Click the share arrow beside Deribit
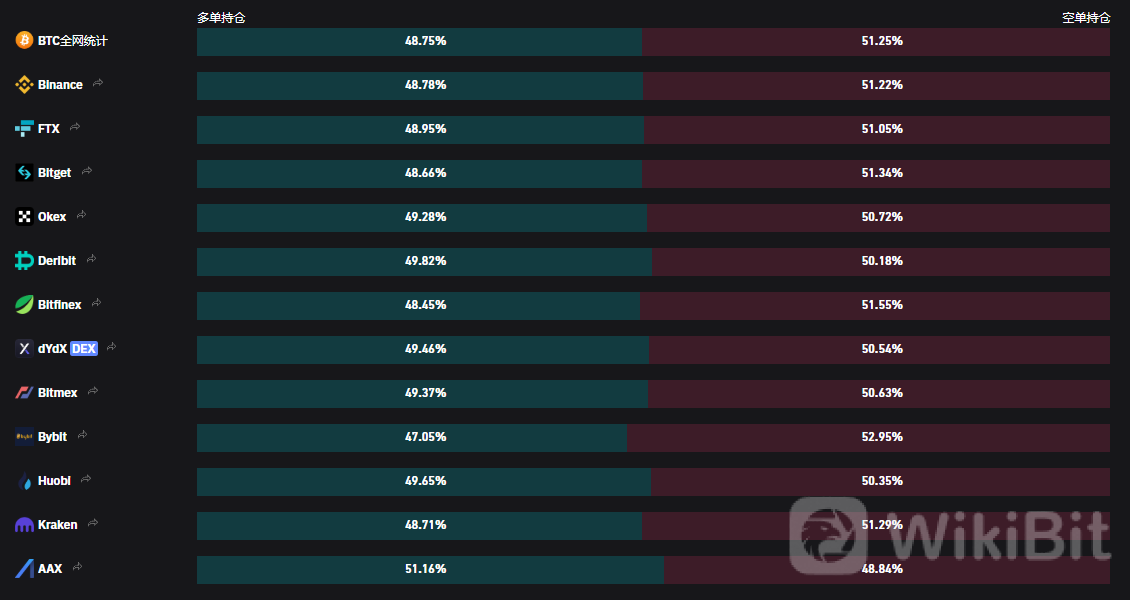Screen dimensions: 1130x600 click(x=92, y=259)
